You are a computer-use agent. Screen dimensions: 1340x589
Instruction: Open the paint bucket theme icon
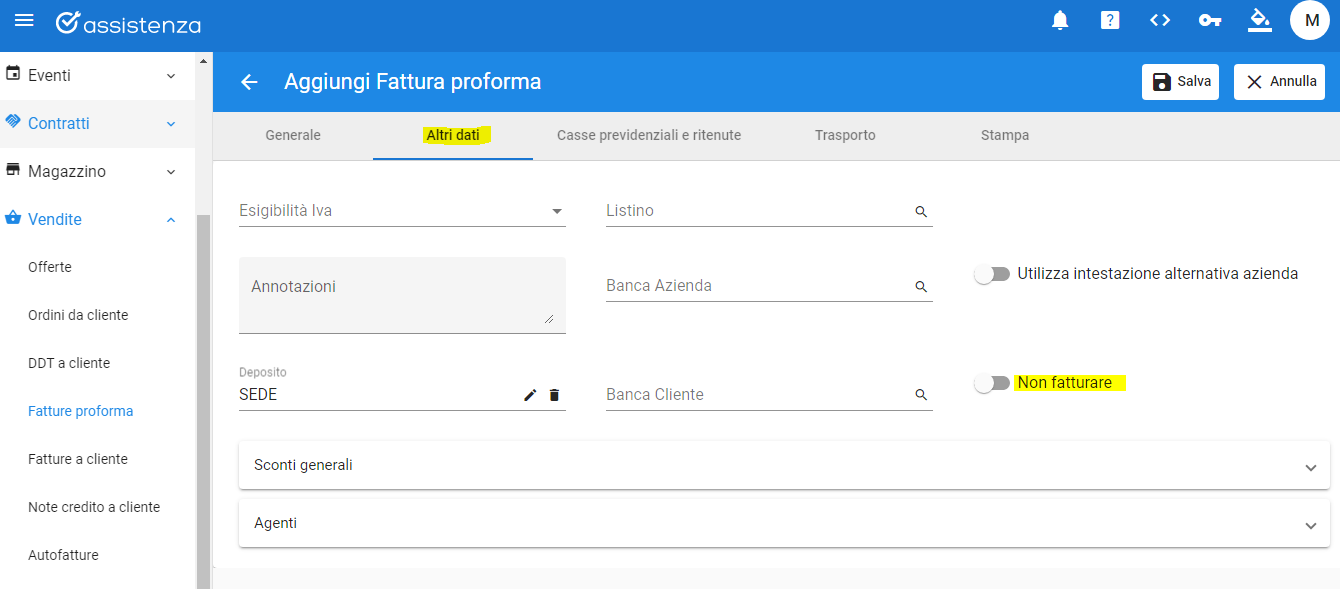(x=1260, y=20)
